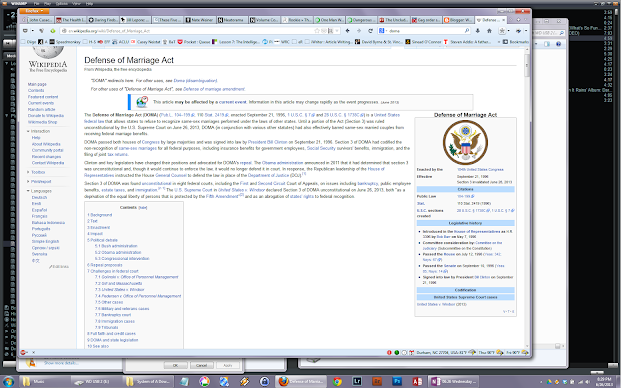Open the Casey Neistat bookmark

click(146, 42)
